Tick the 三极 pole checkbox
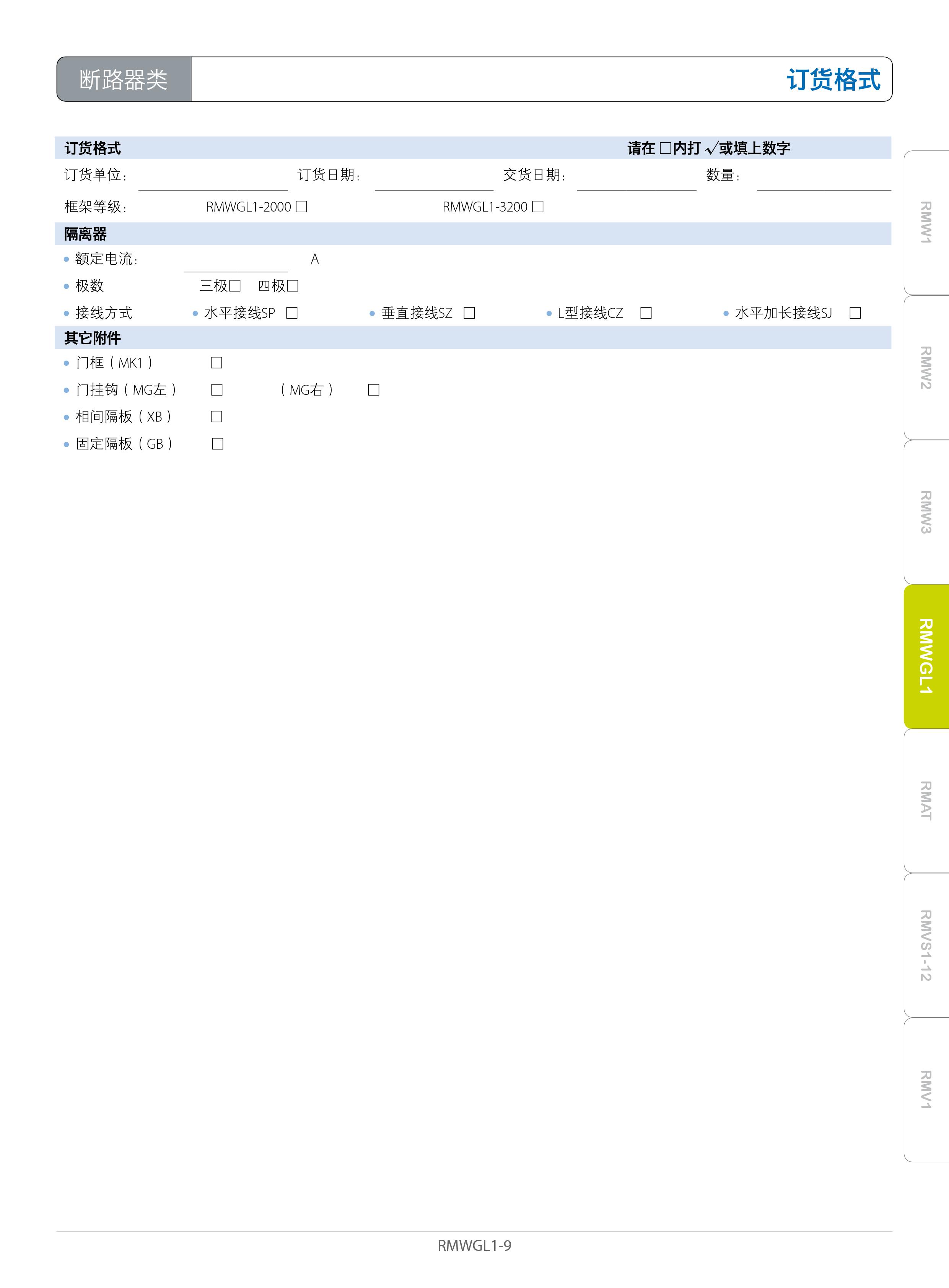949x1288 pixels. 235,285
